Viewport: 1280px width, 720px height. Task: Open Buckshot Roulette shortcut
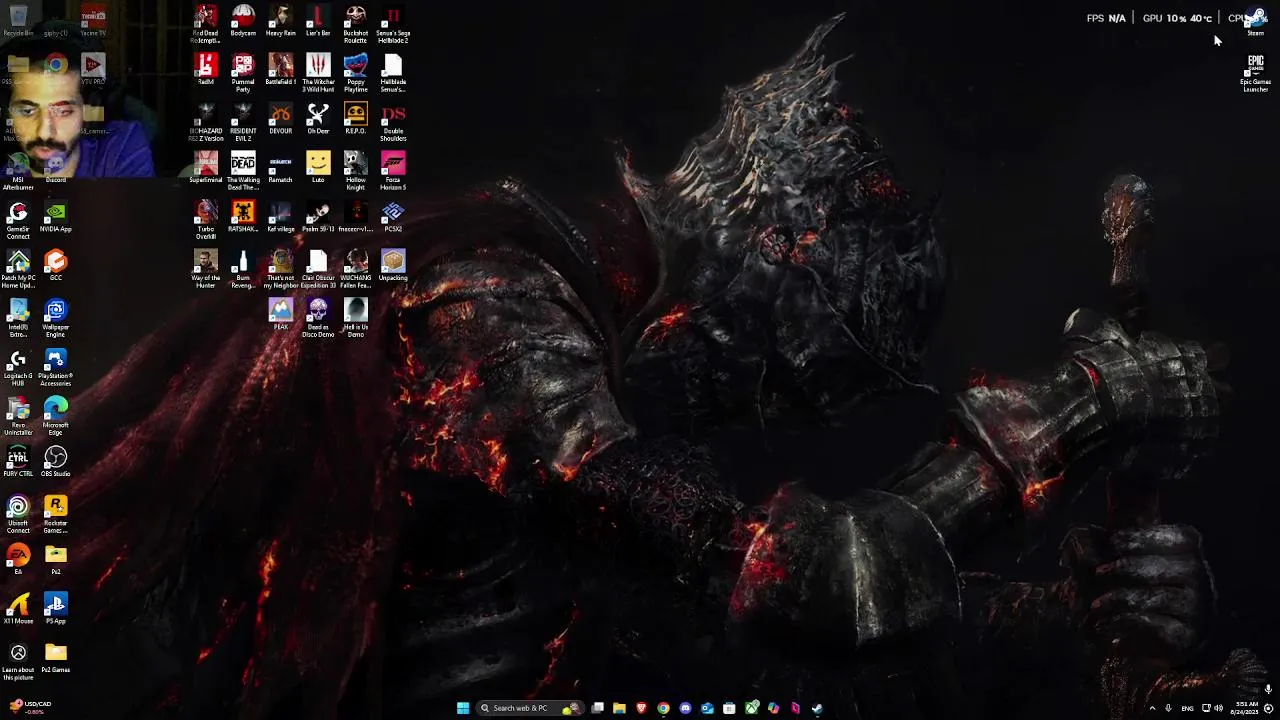point(355,24)
